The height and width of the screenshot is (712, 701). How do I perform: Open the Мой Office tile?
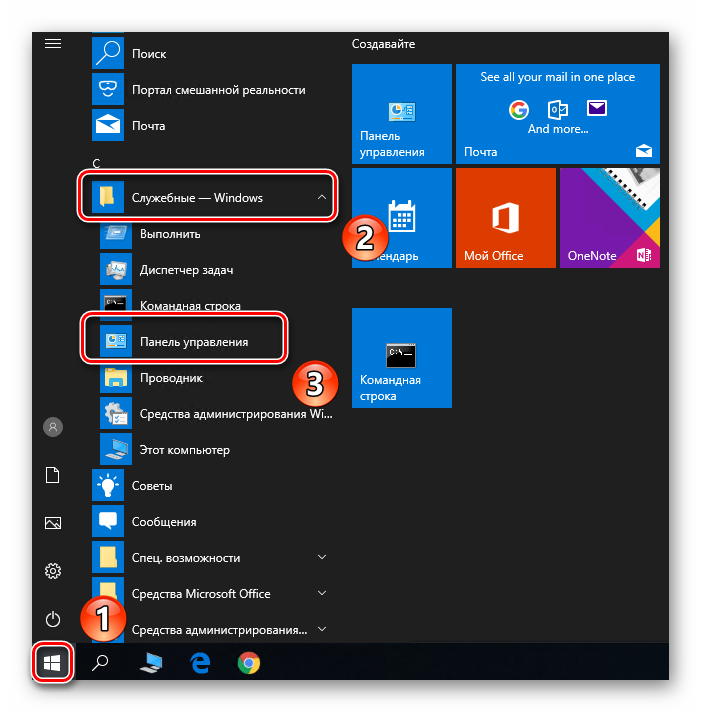click(506, 218)
